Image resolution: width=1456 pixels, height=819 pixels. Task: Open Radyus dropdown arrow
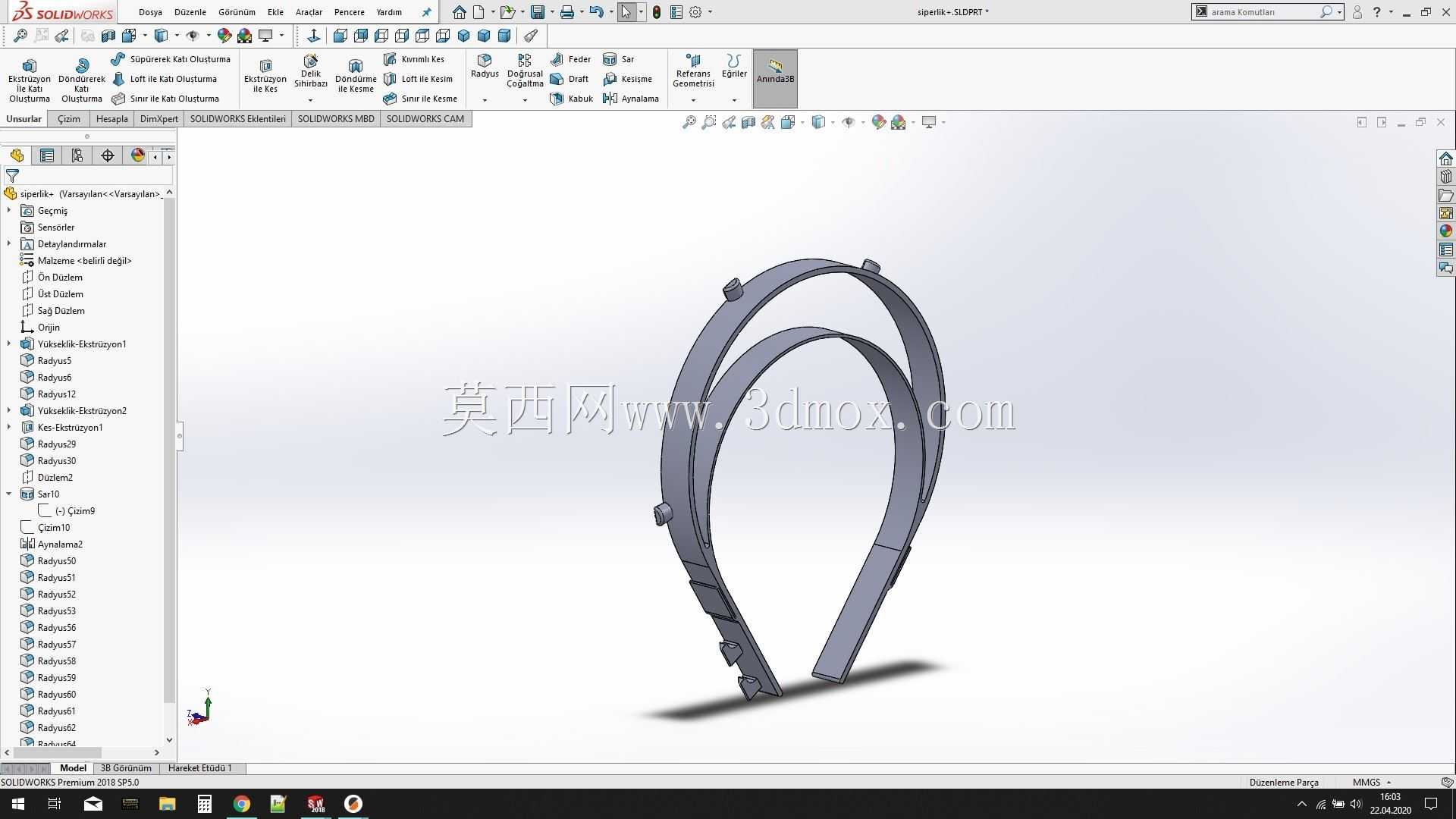pyautogui.click(x=485, y=100)
